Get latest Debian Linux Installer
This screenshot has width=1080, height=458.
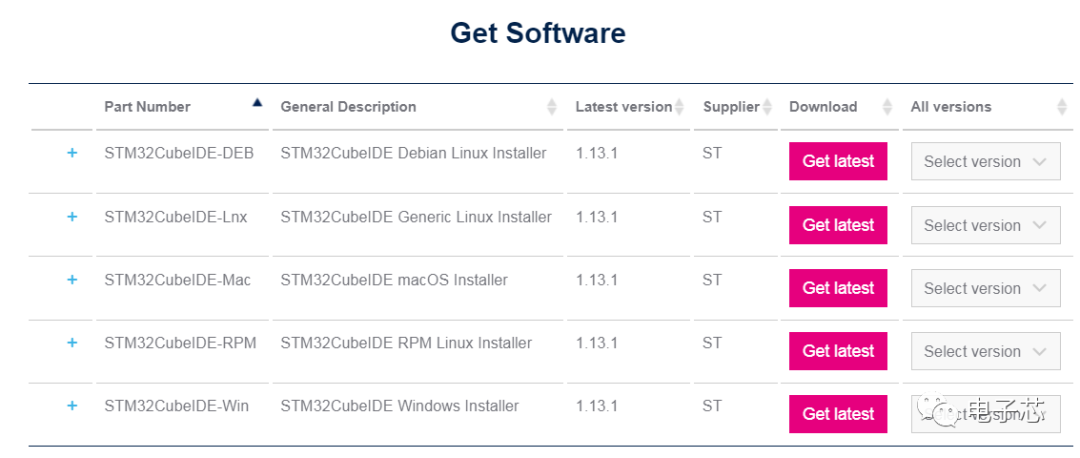pyautogui.click(x=838, y=161)
